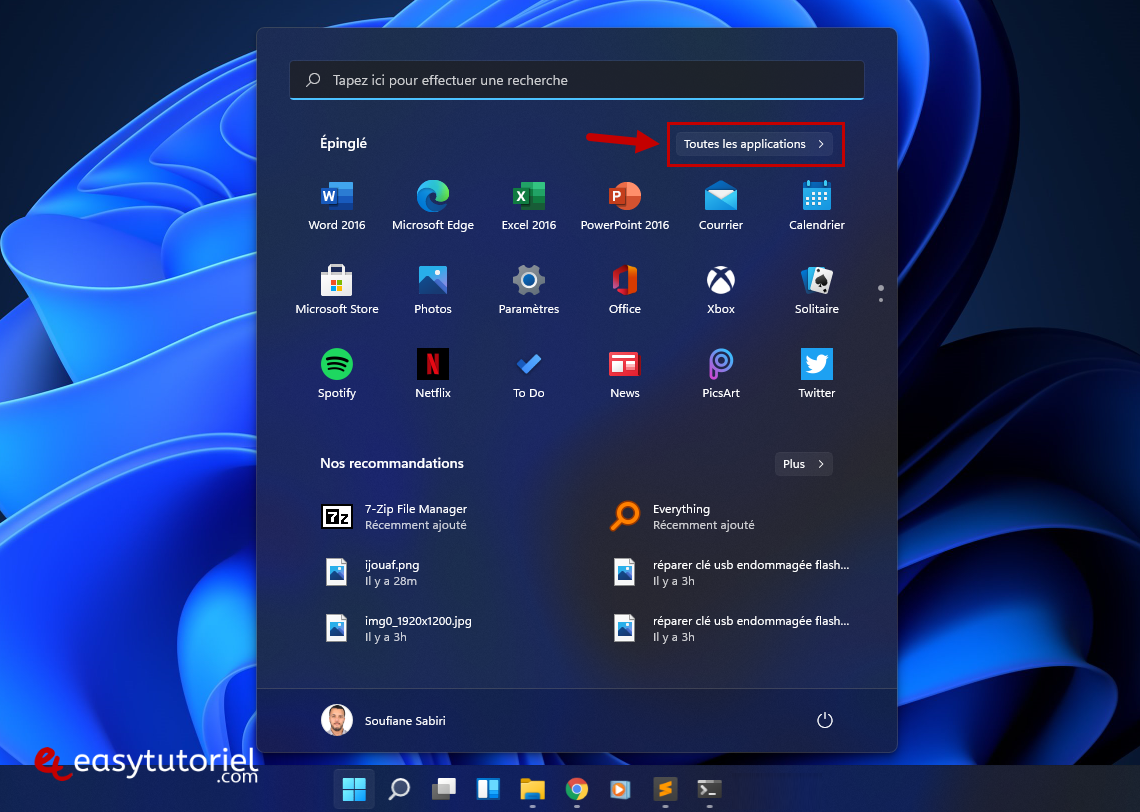1140x812 pixels.
Task: Click the Plus recommendations button
Action: (803, 464)
